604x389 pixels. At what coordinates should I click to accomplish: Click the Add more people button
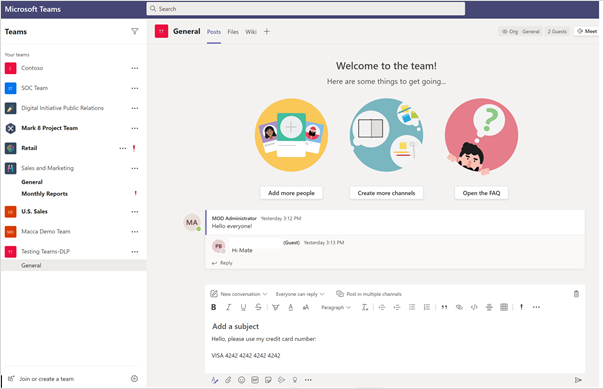[x=291, y=193]
